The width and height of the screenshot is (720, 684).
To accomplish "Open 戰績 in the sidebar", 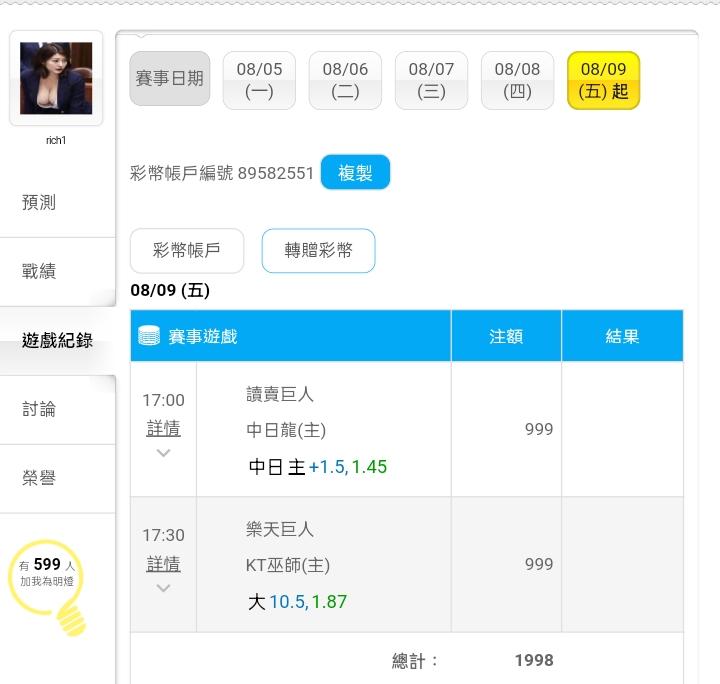I will pos(39,271).
